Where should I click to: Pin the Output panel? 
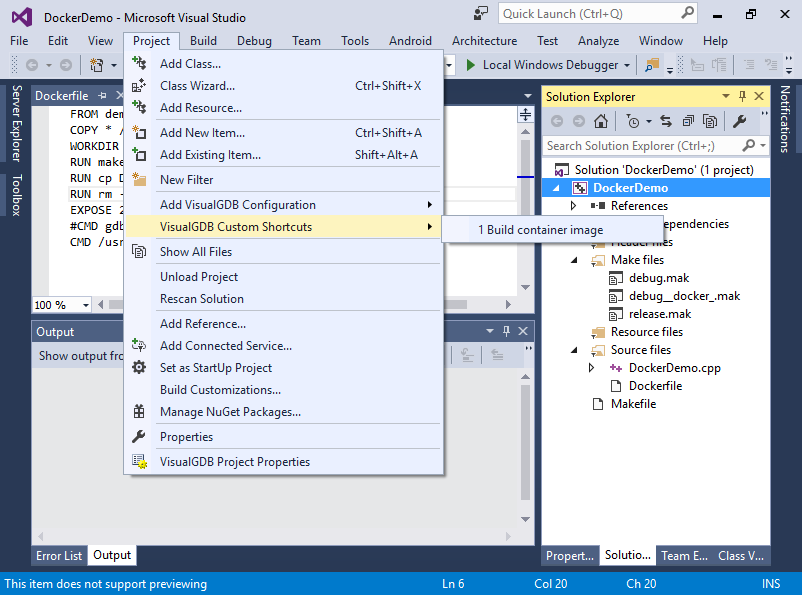tap(506, 331)
